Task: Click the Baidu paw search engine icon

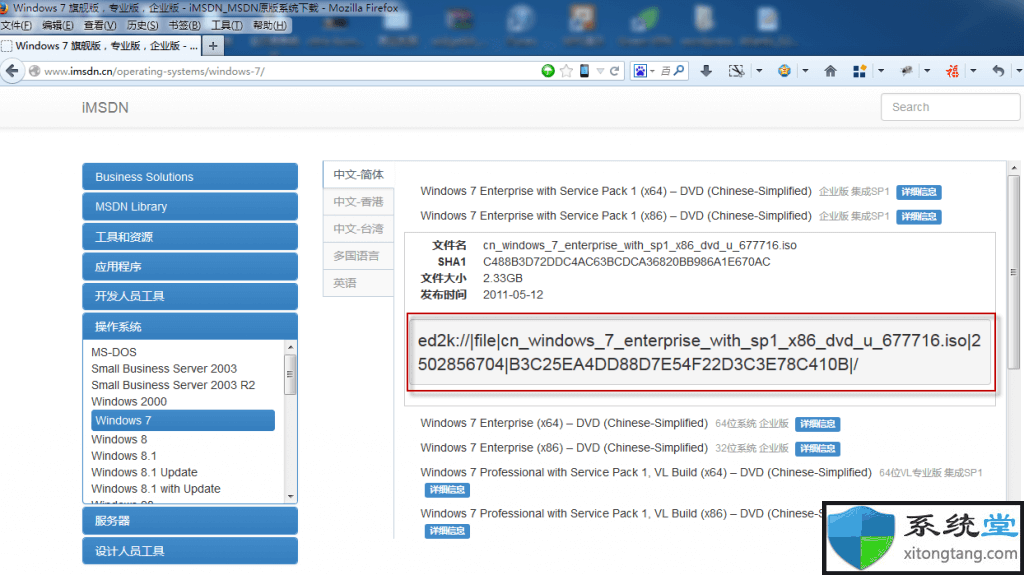Action: (x=640, y=71)
